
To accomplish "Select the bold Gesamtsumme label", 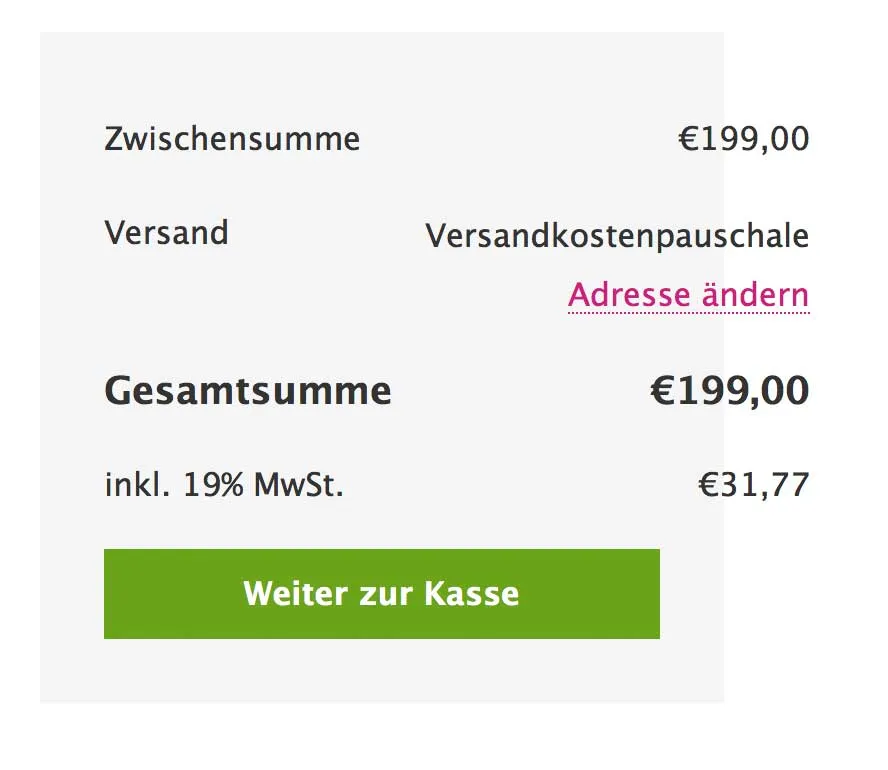I will [248, 391].
